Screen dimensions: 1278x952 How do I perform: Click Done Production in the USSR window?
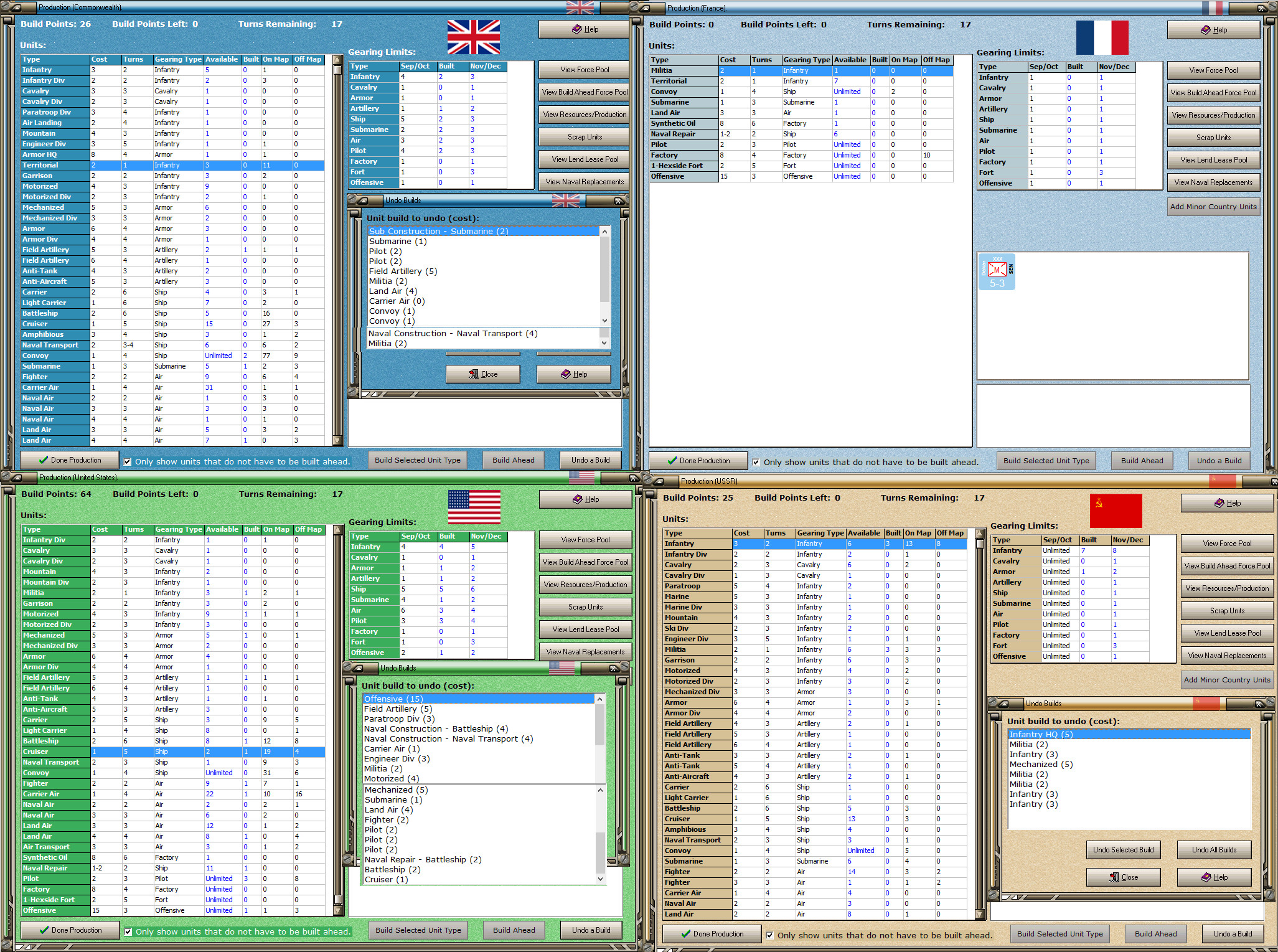coord(712,934)
